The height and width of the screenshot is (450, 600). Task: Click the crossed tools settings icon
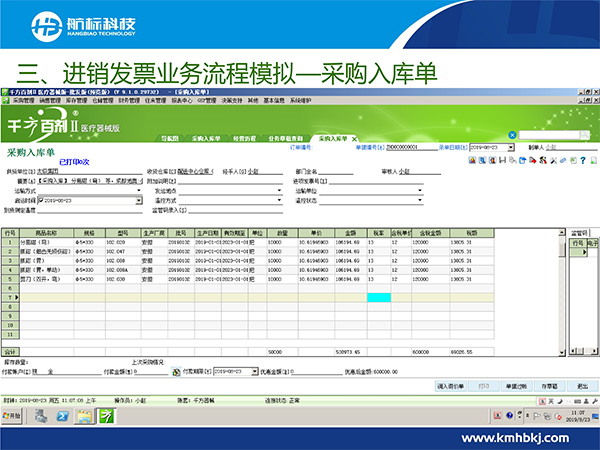(553, 160)
